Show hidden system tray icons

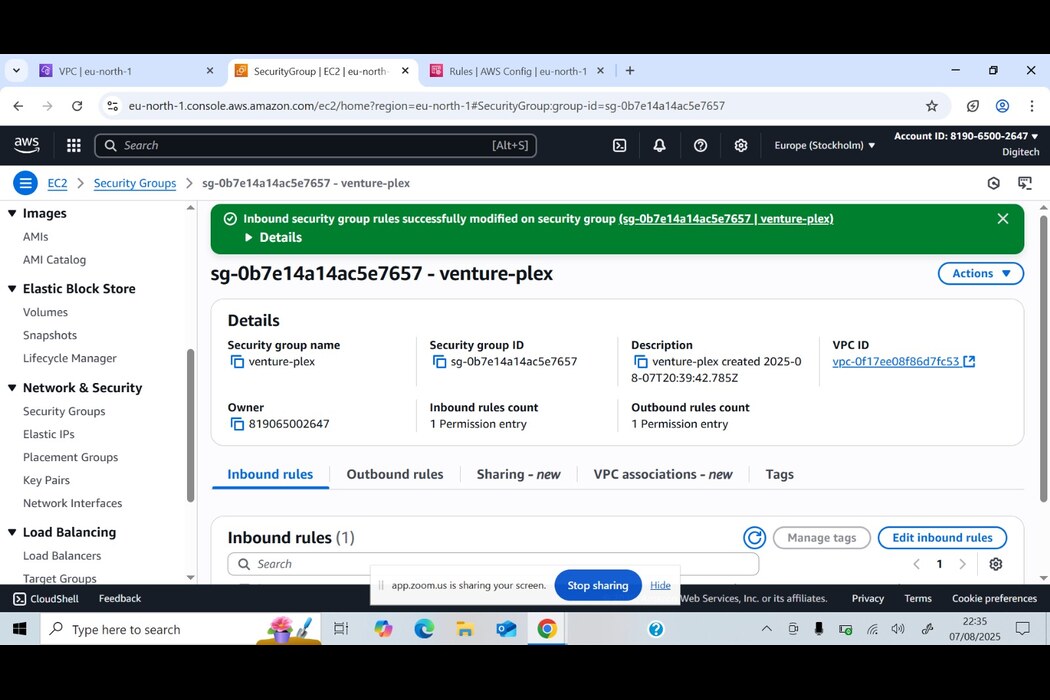(x=767, y=629)
